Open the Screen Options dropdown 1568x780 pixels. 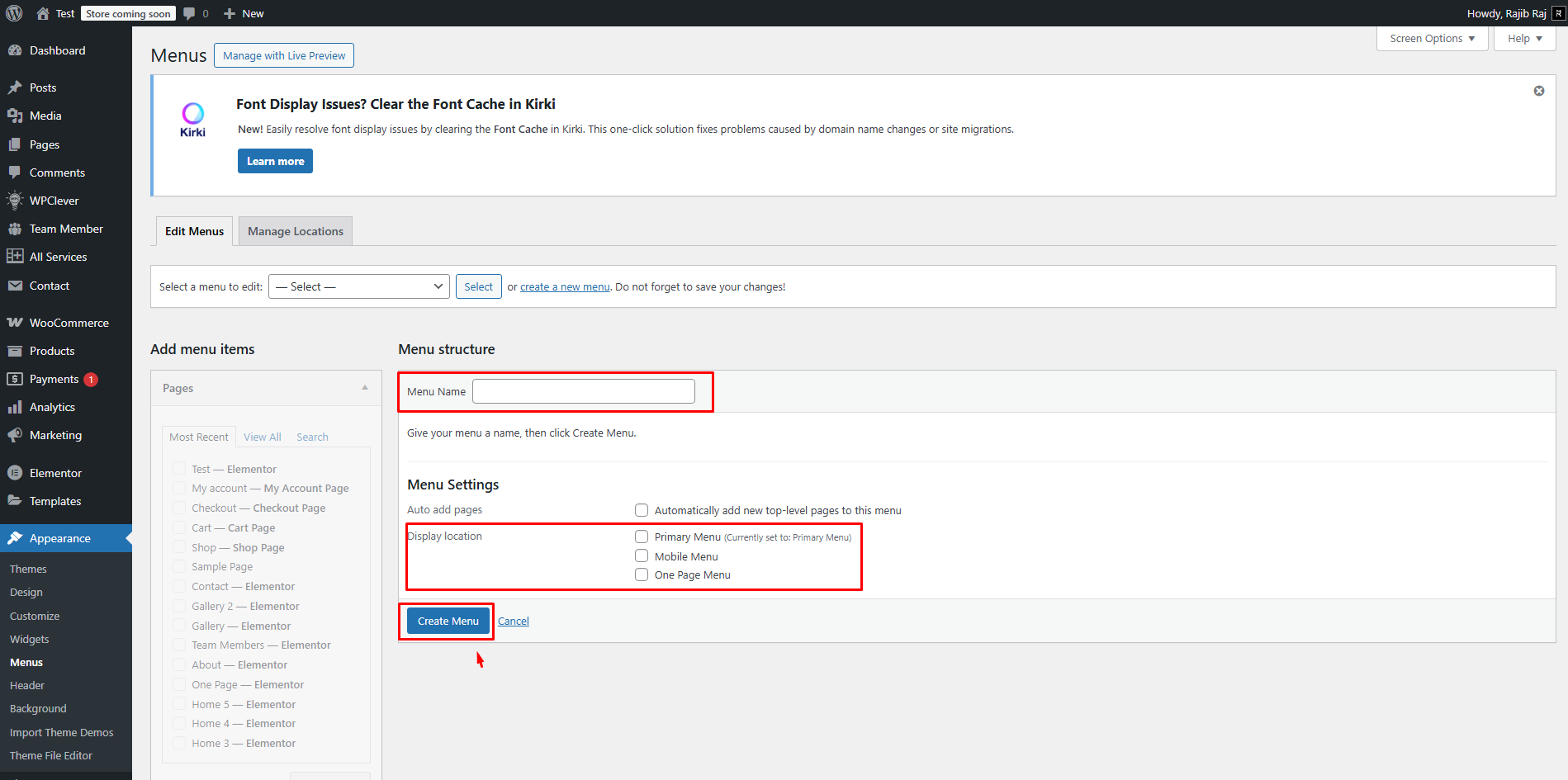tap(1433, 38)
